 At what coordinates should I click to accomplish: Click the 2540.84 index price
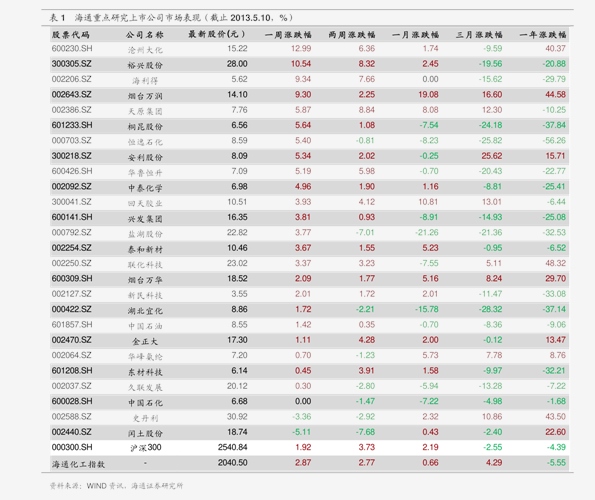pos(233,447)
